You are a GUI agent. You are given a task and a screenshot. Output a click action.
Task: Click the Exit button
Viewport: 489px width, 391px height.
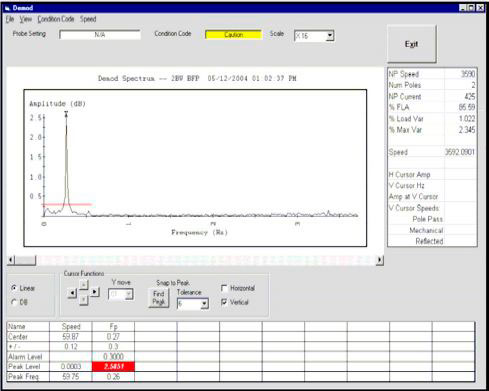tap(412, 44)
